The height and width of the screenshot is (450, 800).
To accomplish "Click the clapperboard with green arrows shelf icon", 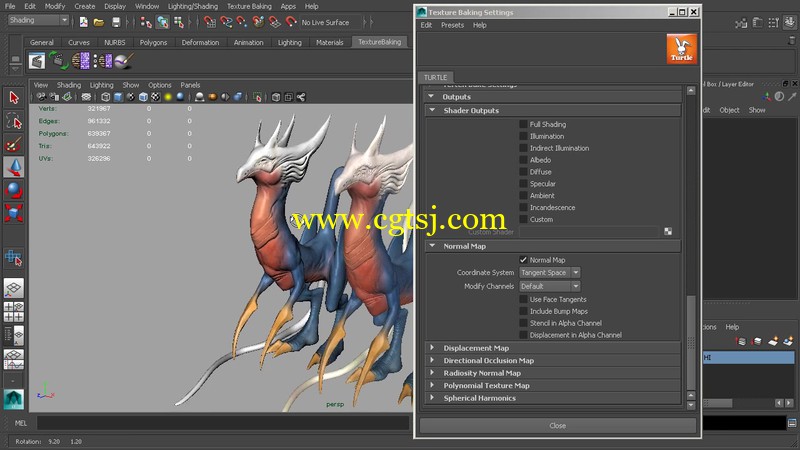I will [59, 61].
